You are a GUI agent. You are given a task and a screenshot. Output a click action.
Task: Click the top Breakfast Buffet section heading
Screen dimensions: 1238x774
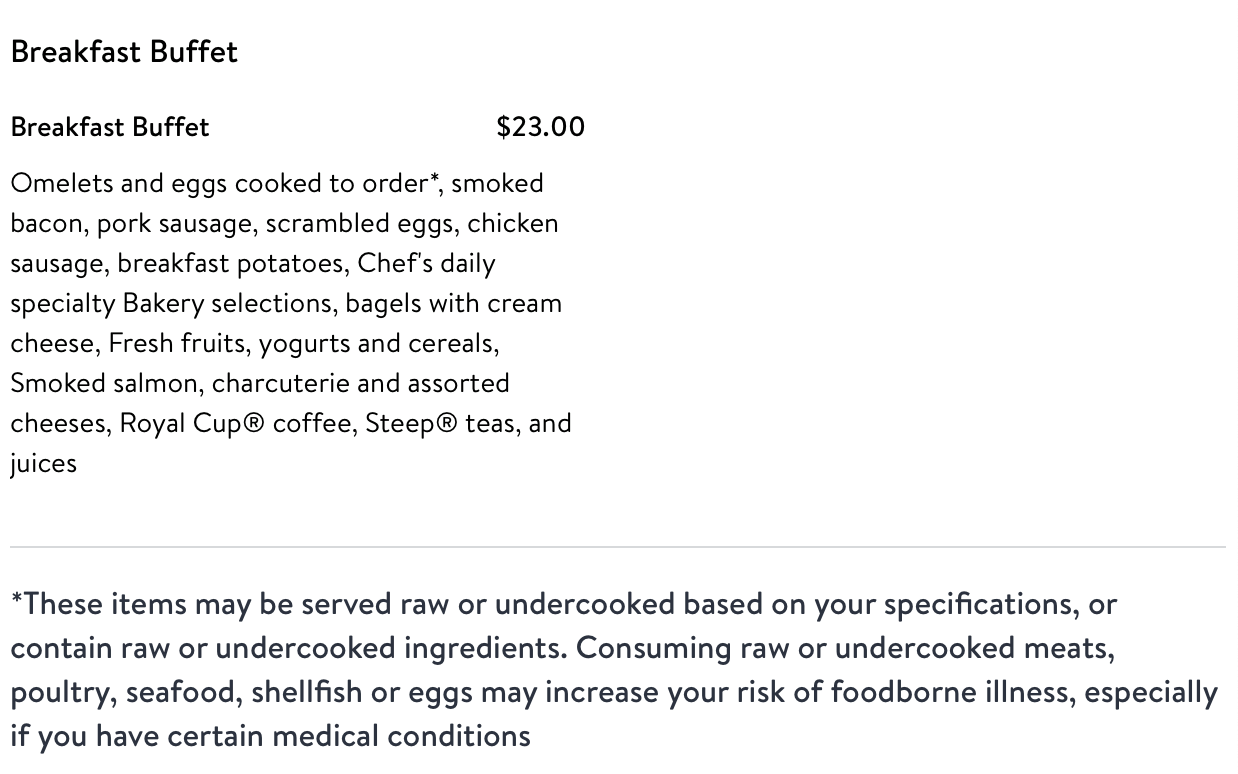coord(124,52)
